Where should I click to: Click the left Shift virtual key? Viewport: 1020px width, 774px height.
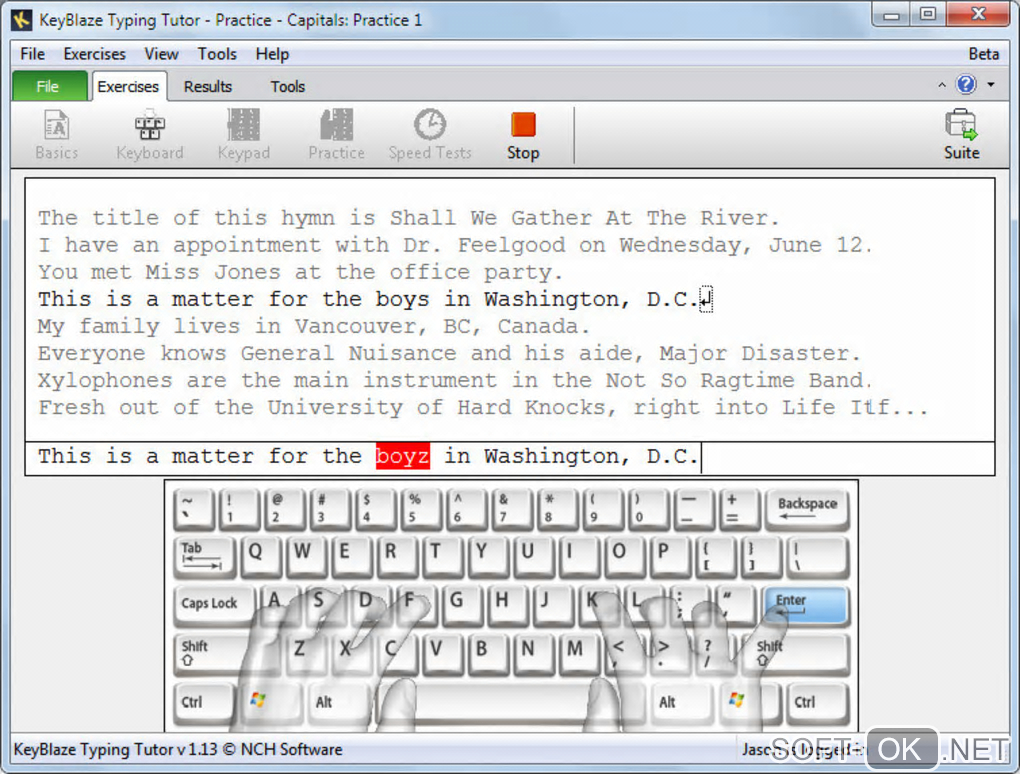click(x=226, y=653)
